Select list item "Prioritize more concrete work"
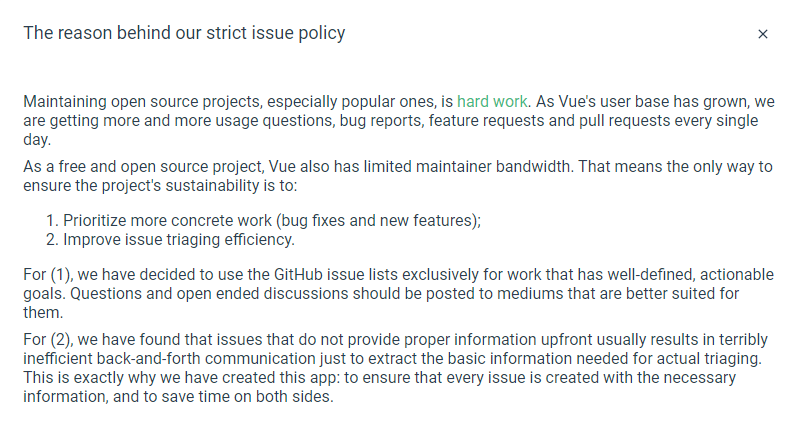The height and width of the screenshot is (432, 790). (x=272, y=221)
